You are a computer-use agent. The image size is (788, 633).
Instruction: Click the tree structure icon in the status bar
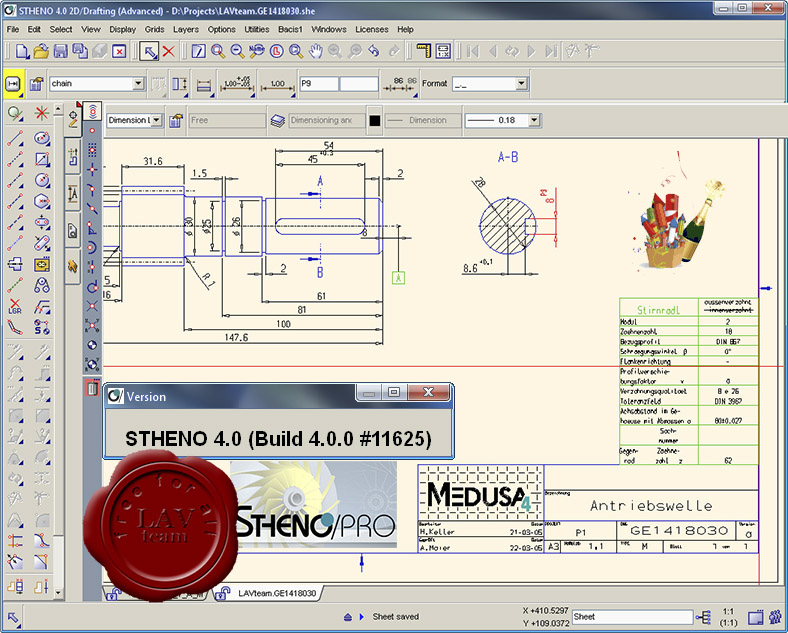click(x=704, y=617)
